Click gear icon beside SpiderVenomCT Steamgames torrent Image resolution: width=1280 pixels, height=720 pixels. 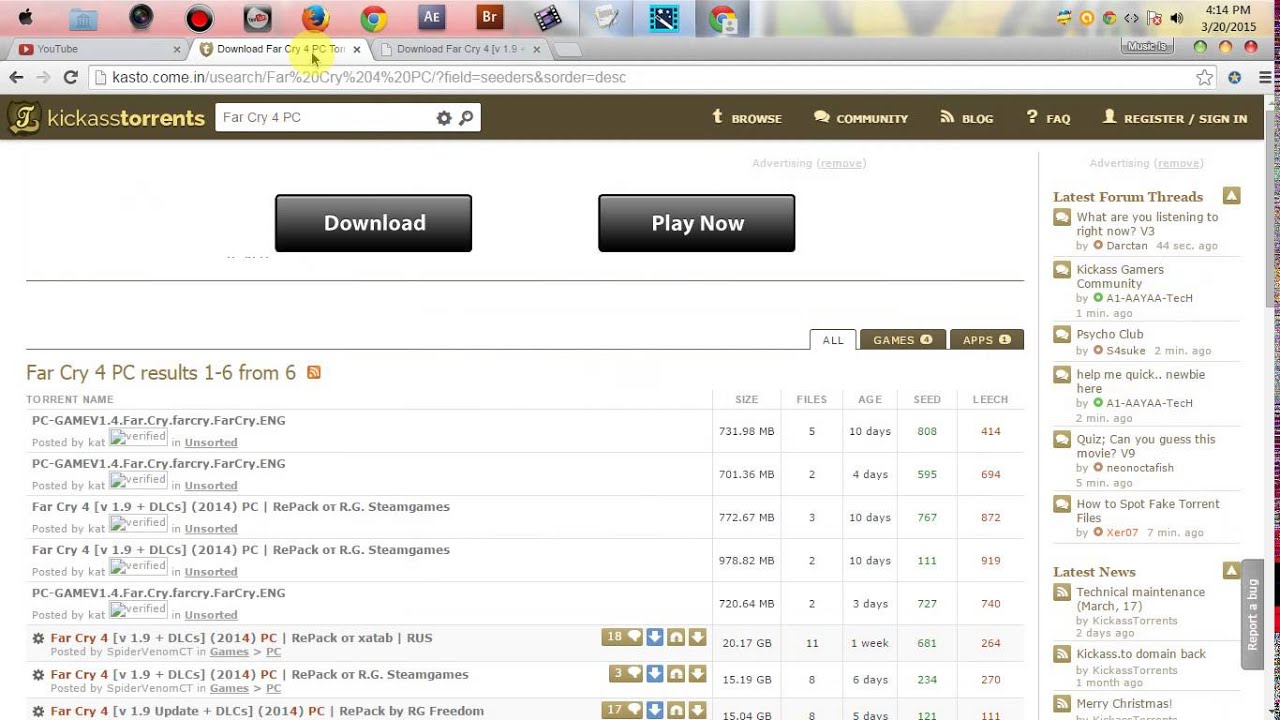[38, 675]
